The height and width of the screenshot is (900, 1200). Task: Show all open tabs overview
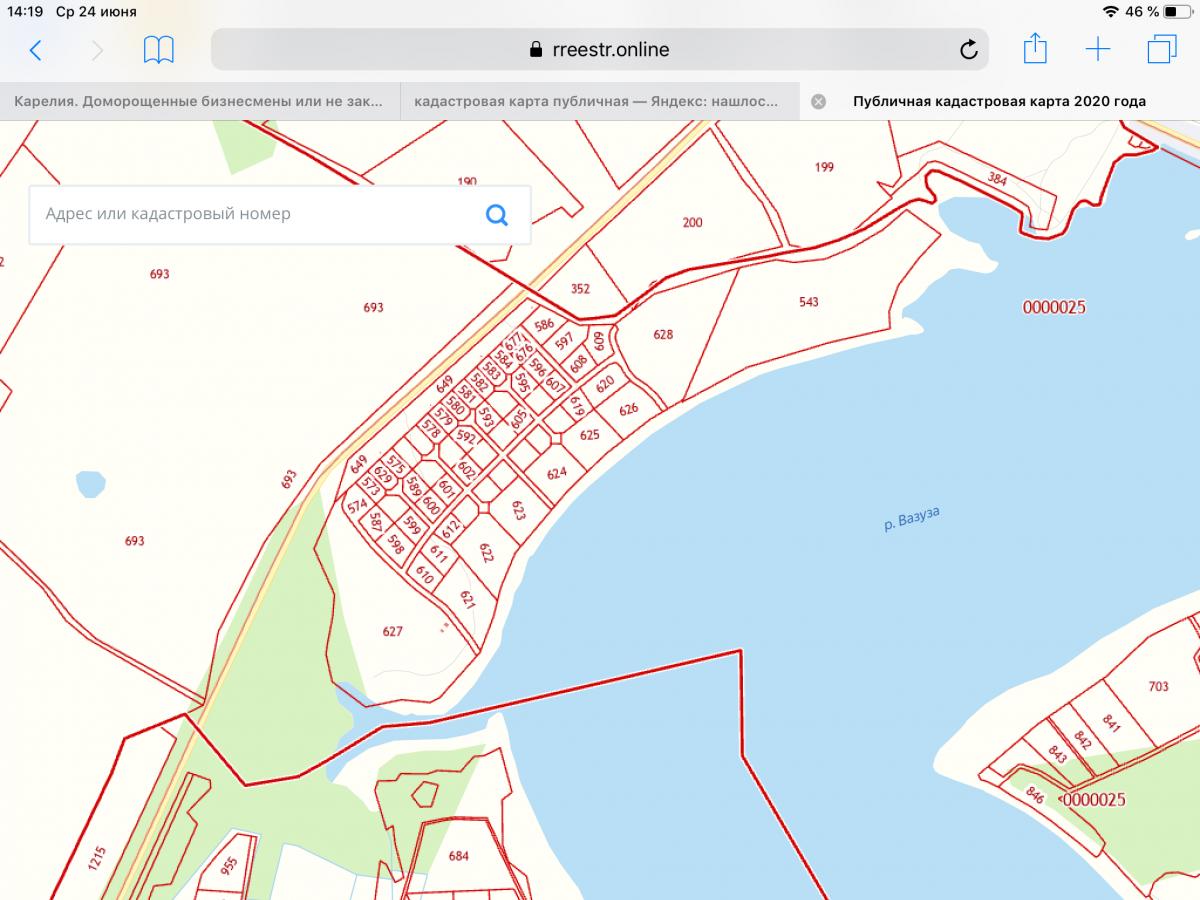1162,49
